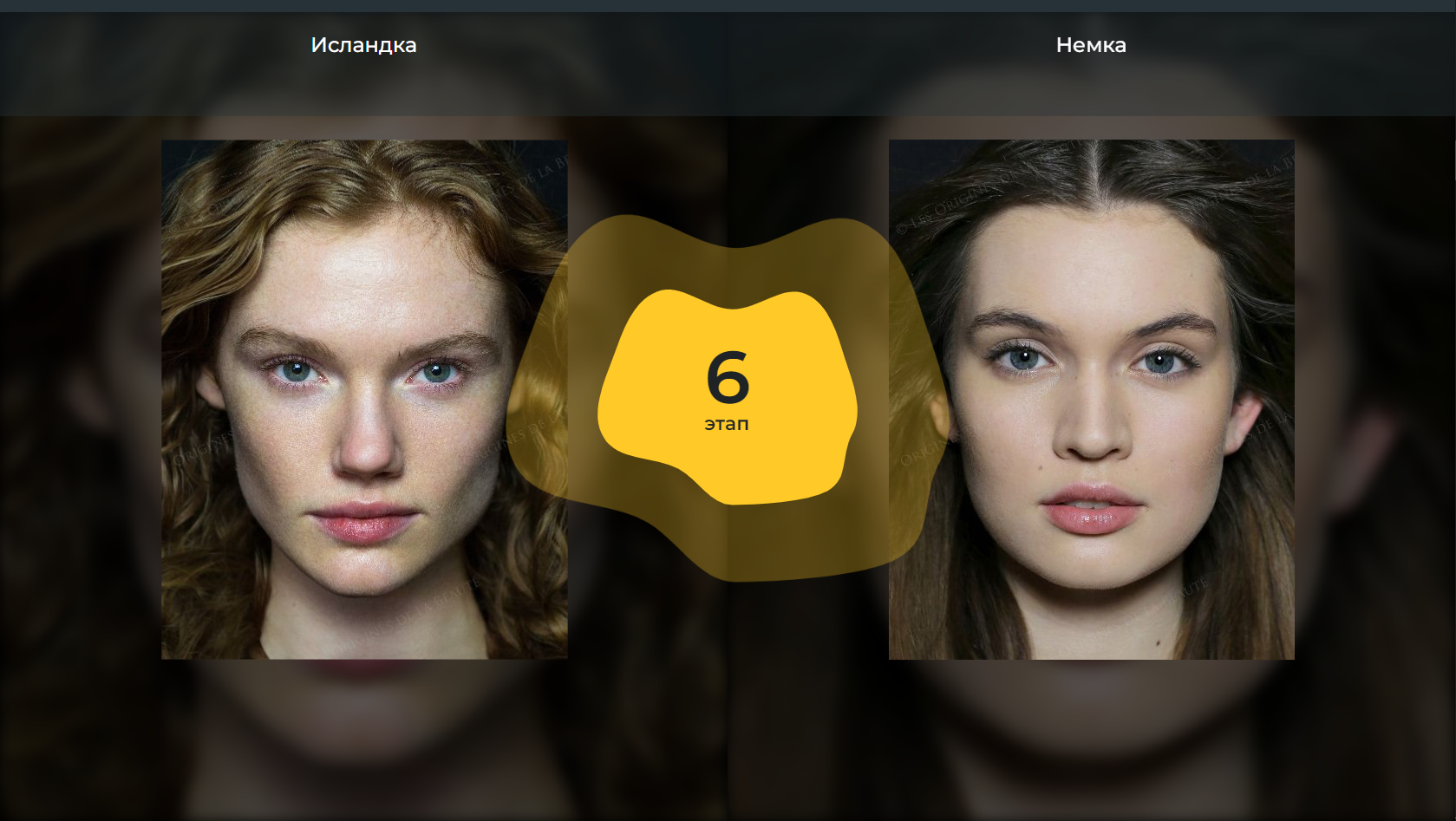Choose the Исландка portrait photo
This screenshot has width=1456, height=821.
pos(364,400)
